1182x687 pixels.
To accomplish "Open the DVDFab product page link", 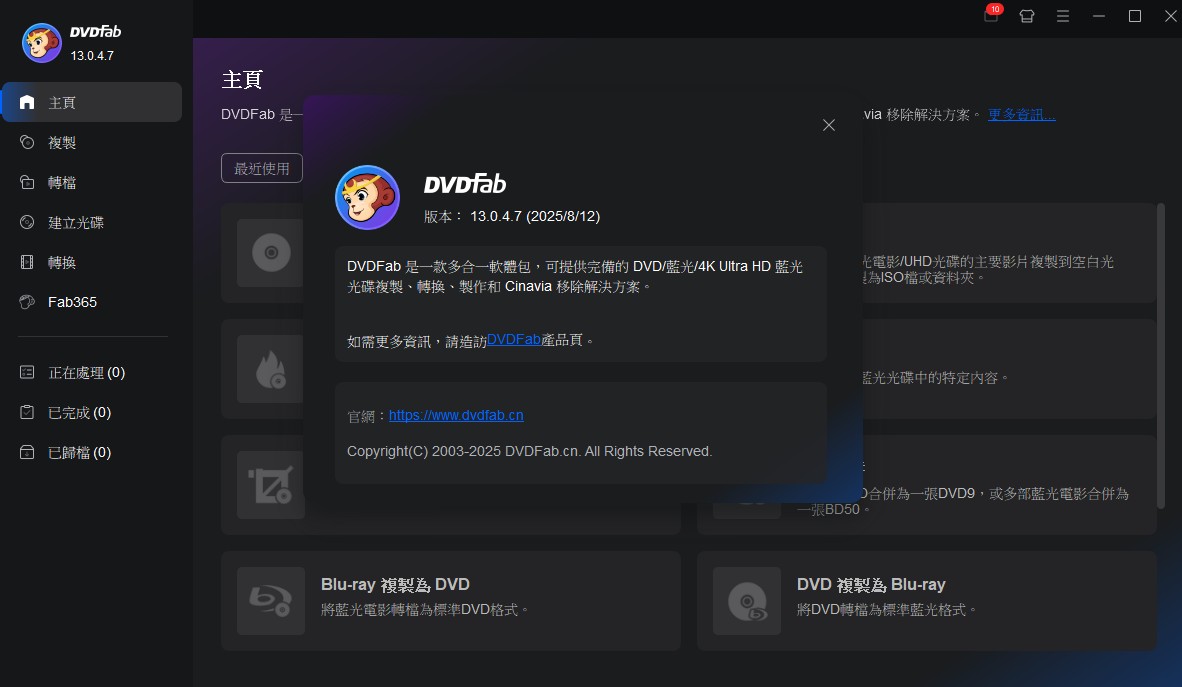I will [x=513, y=339].
